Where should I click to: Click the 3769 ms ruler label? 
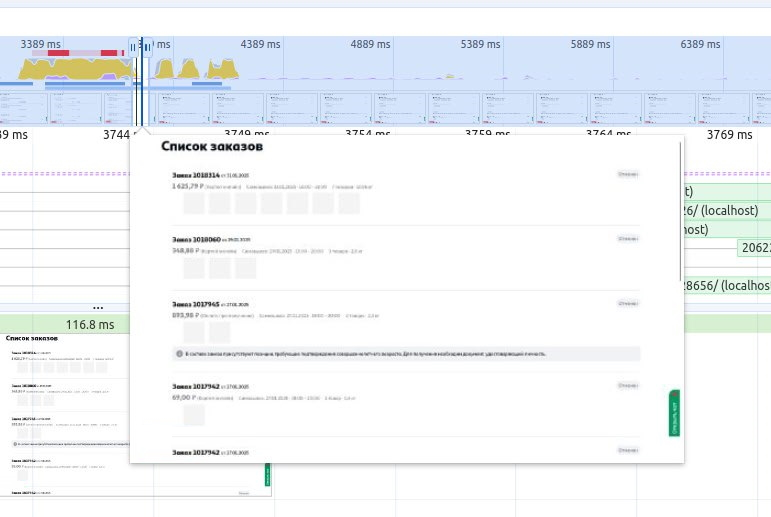(x=729, y=135)
